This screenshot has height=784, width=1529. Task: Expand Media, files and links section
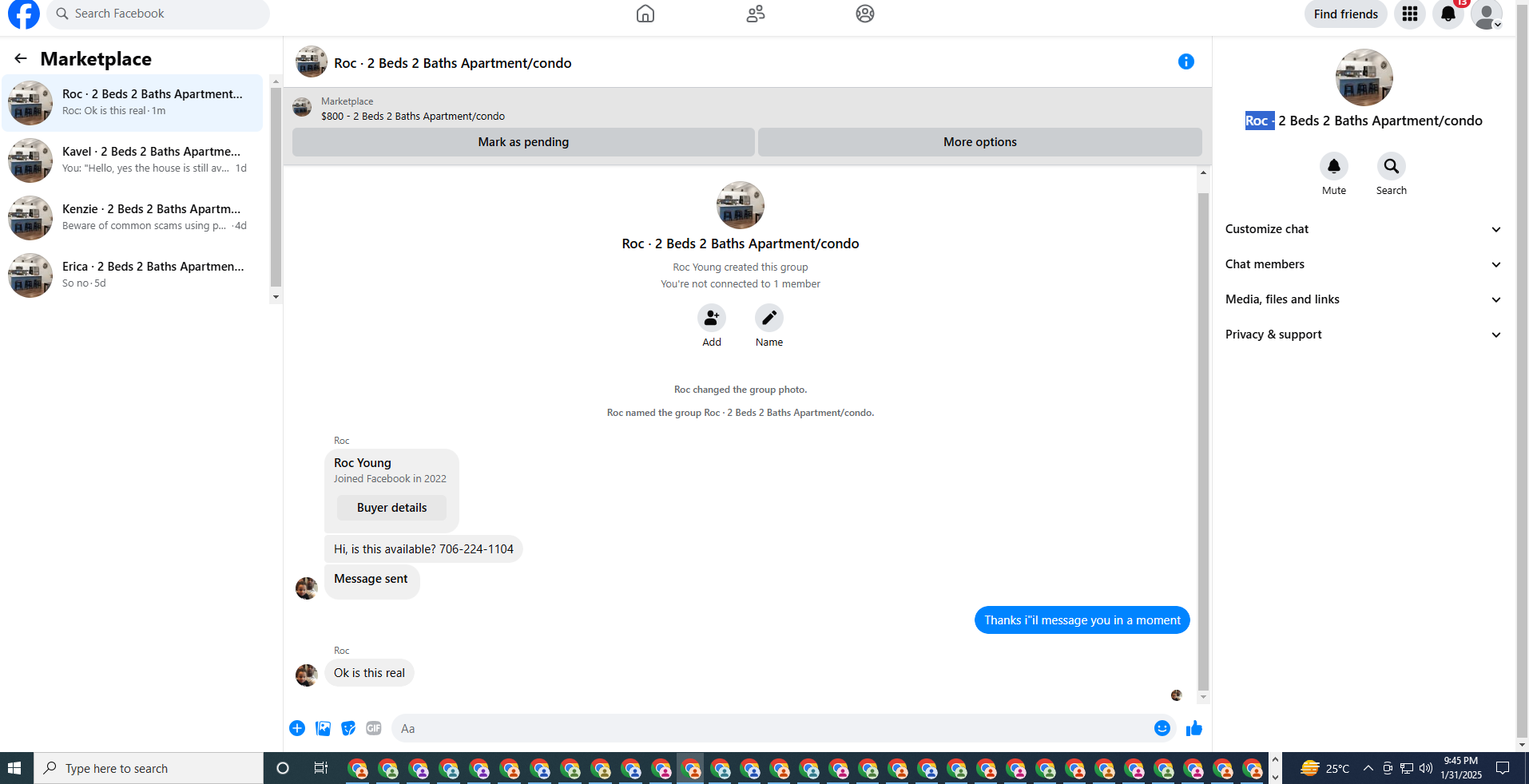[x=1363, y=299]
